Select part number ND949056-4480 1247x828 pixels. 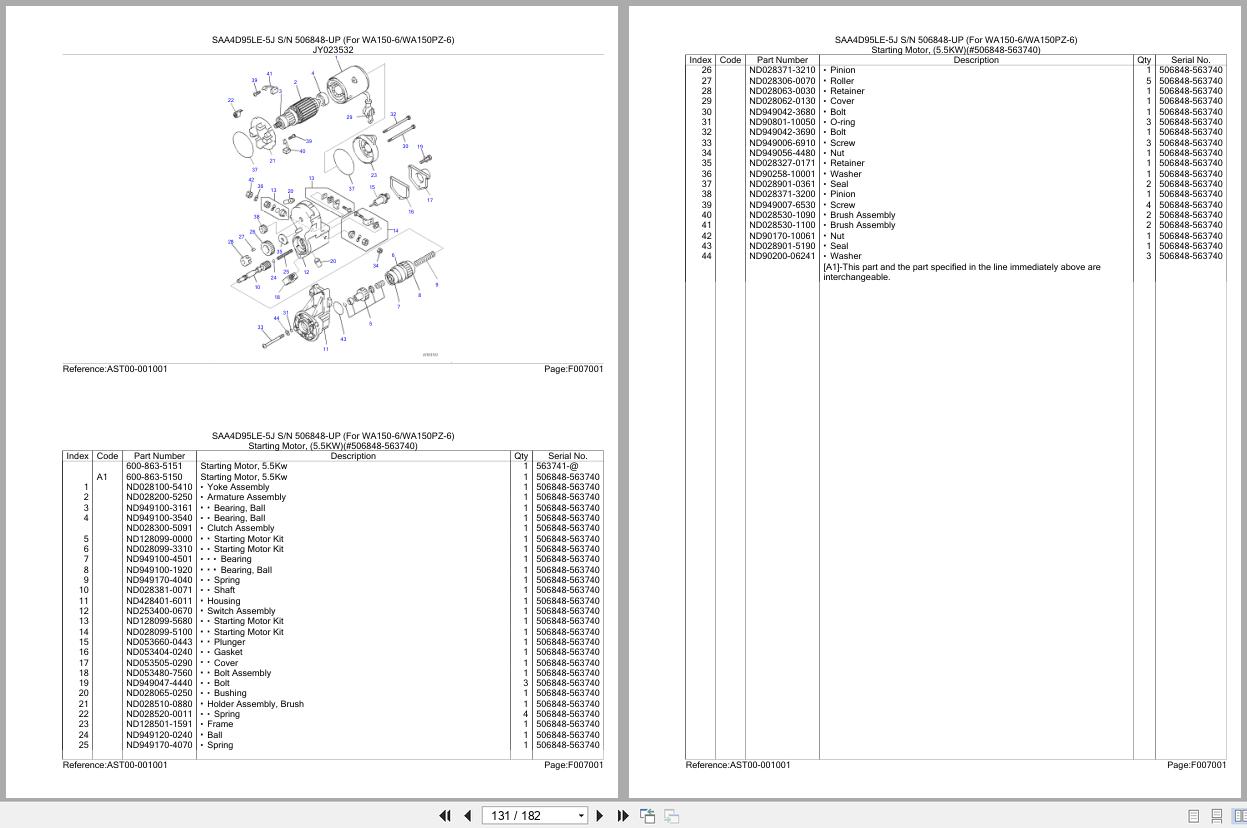click(x=782, y=153)
